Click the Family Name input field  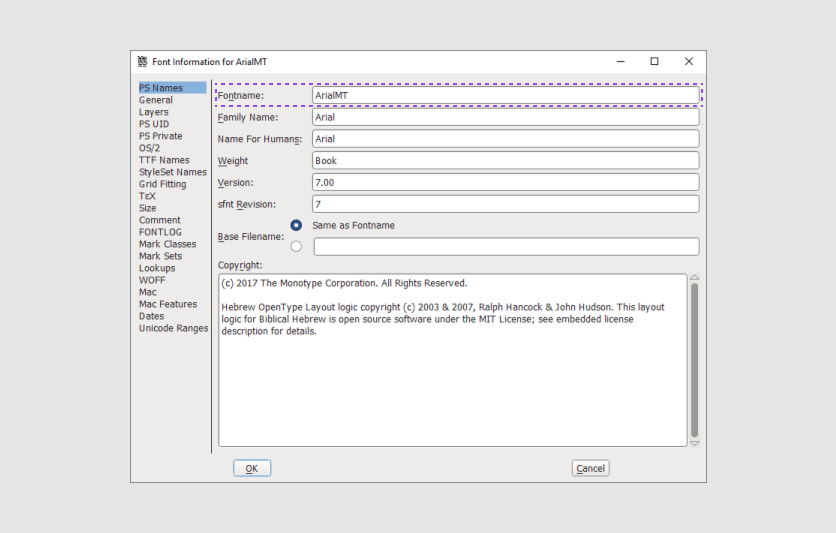[x=505, y=117]
